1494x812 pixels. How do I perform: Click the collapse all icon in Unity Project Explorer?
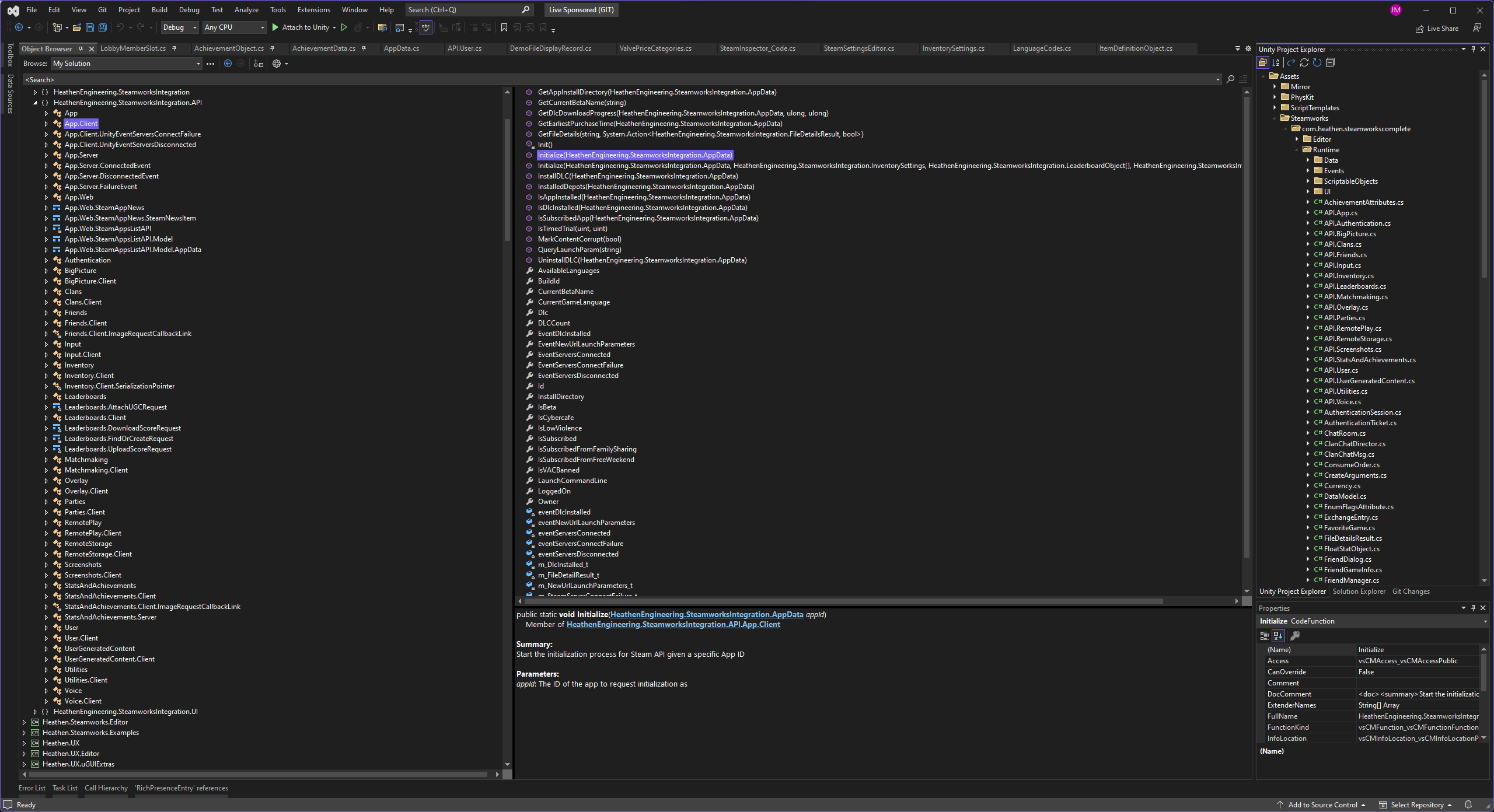[1331, 62]
